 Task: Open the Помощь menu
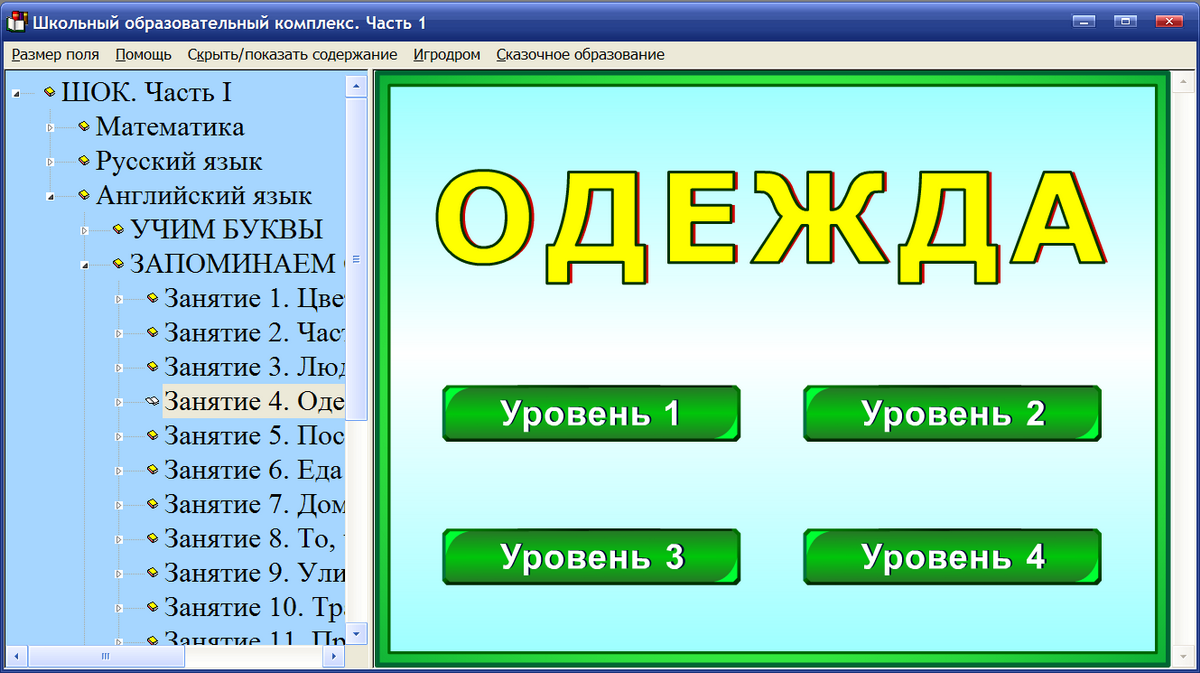tap(142, 55)
